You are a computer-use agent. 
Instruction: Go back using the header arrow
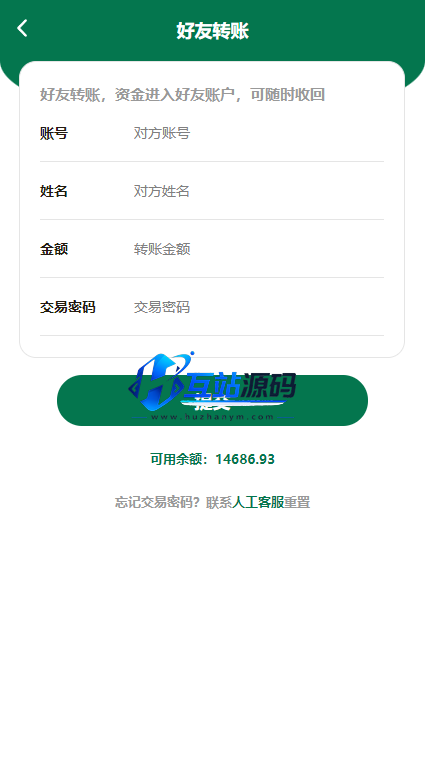(22, 29)
